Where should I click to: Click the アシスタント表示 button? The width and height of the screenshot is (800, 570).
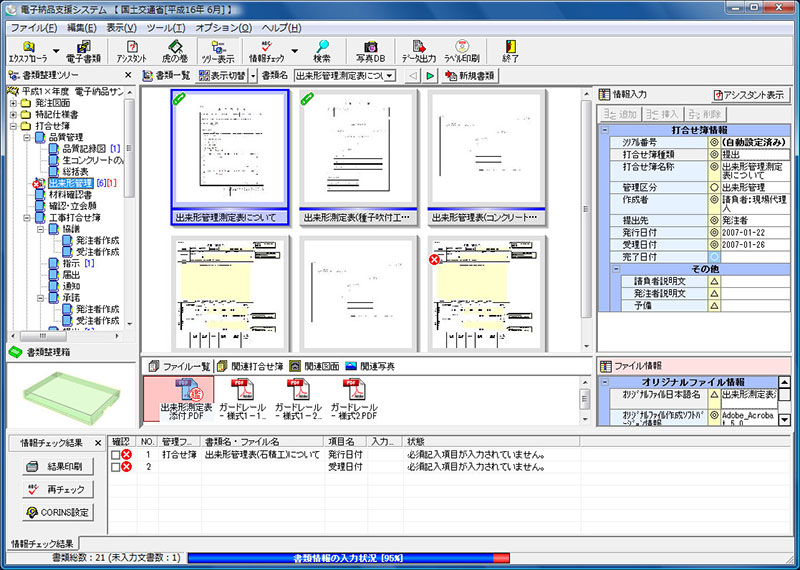pos(750,95)
